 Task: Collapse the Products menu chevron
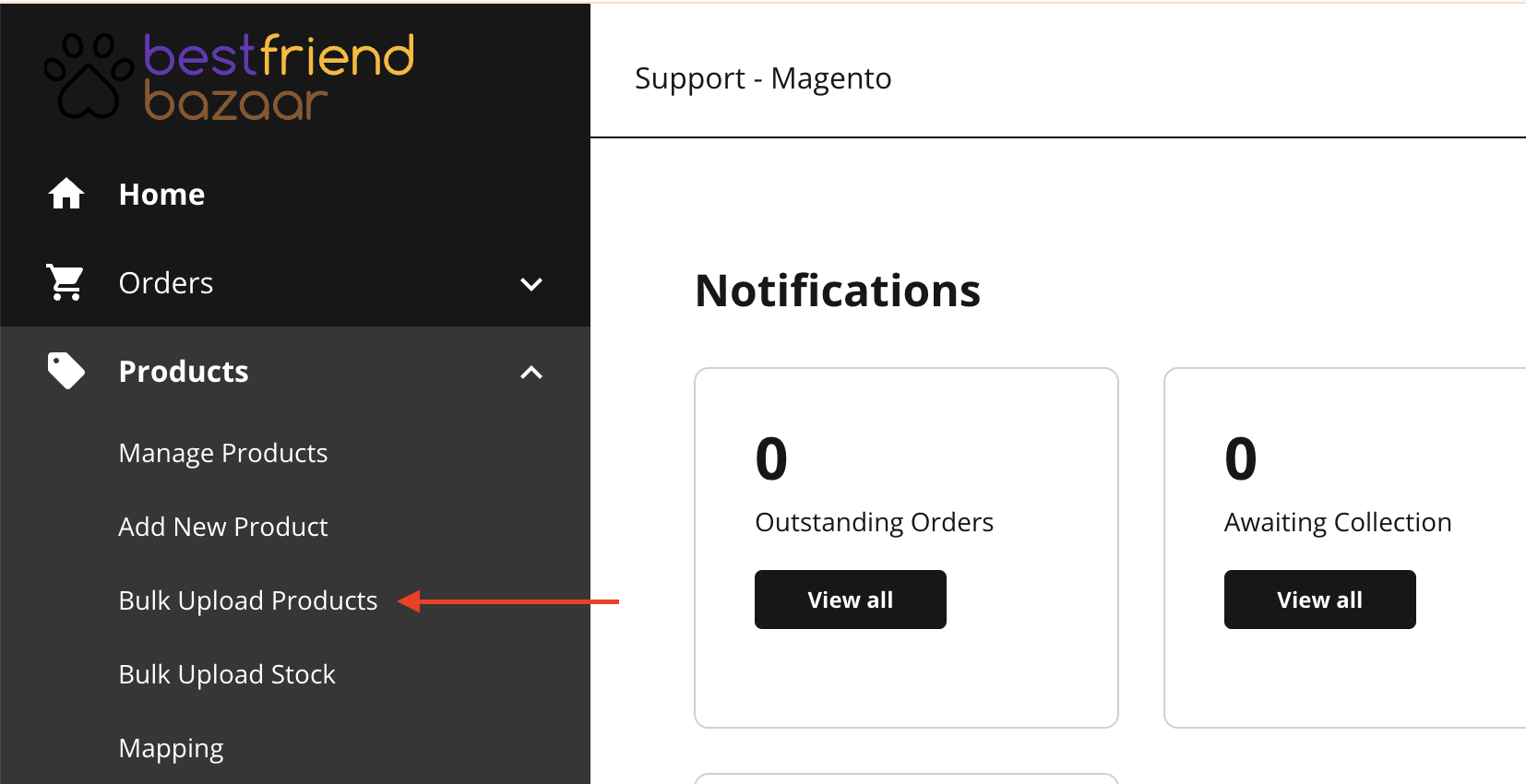(x=531, y=372)
